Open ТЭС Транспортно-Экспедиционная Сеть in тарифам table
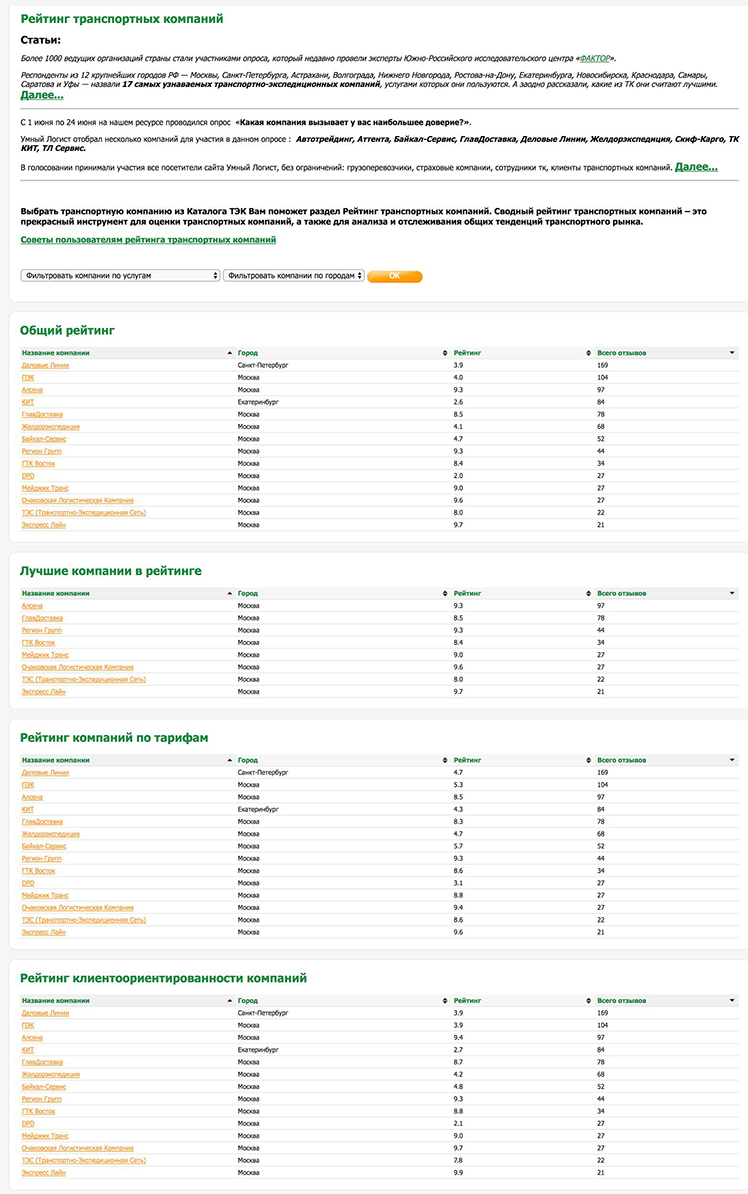748x1194 pixels. pyautogui.click(x=84, y=920)
